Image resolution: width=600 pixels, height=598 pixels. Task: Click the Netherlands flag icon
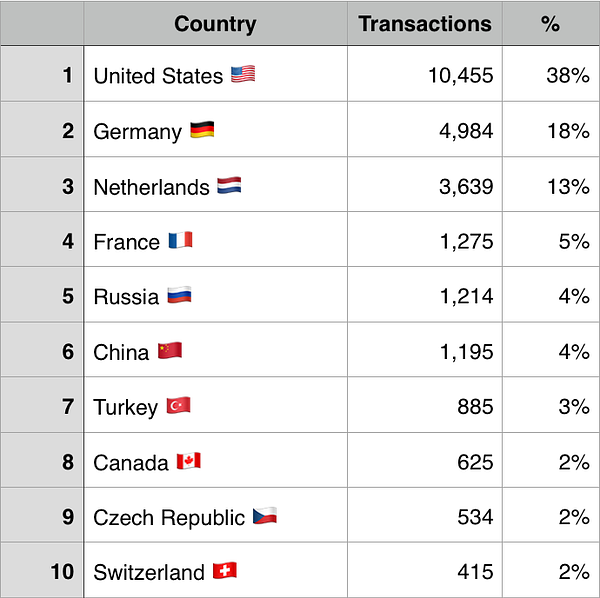click(x=230, y=186)
